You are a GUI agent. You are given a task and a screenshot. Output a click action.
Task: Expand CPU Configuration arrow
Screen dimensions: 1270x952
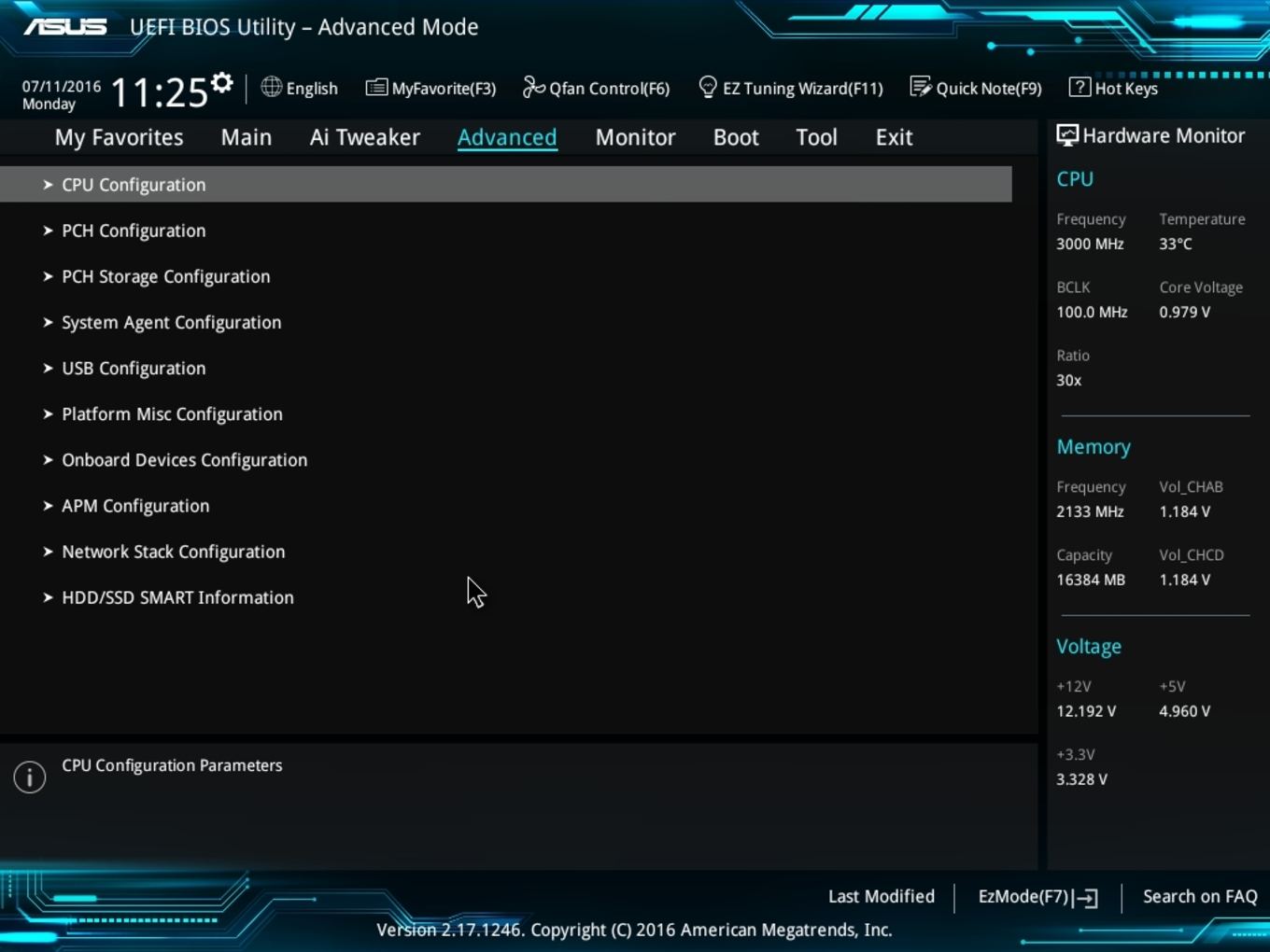tap(48, 185)
